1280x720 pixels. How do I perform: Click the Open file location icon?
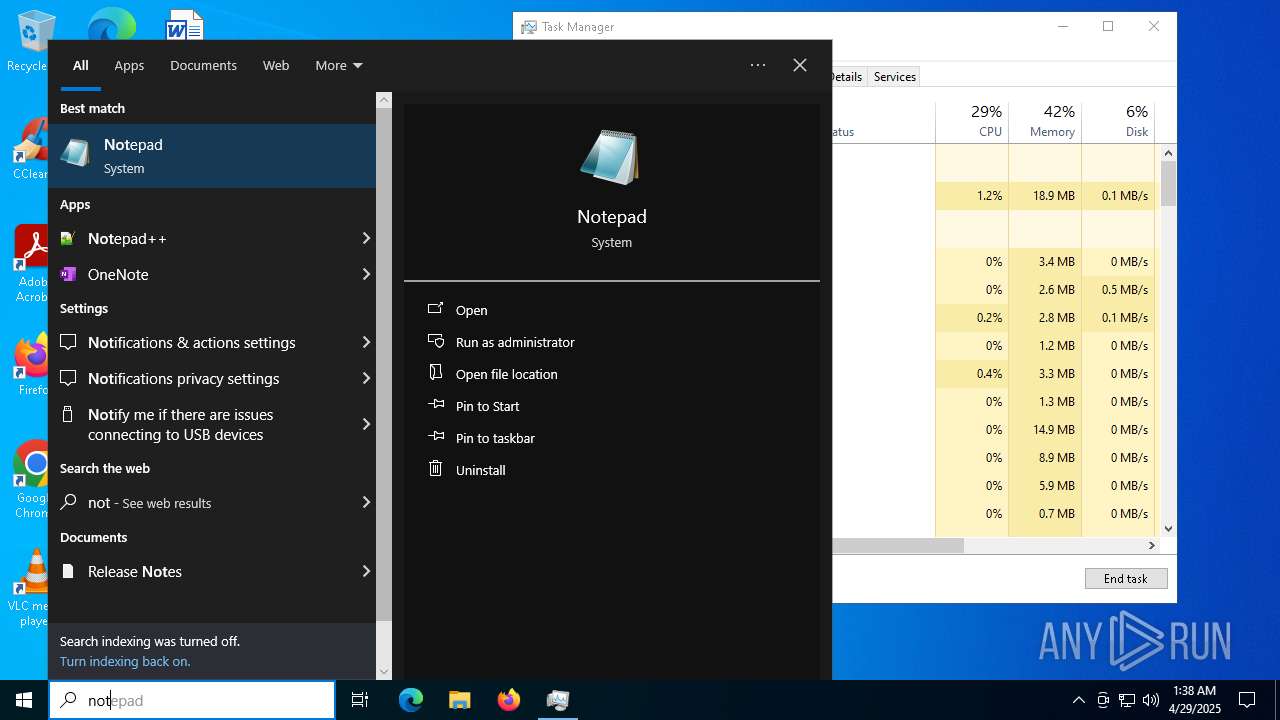tap(435, 373)
